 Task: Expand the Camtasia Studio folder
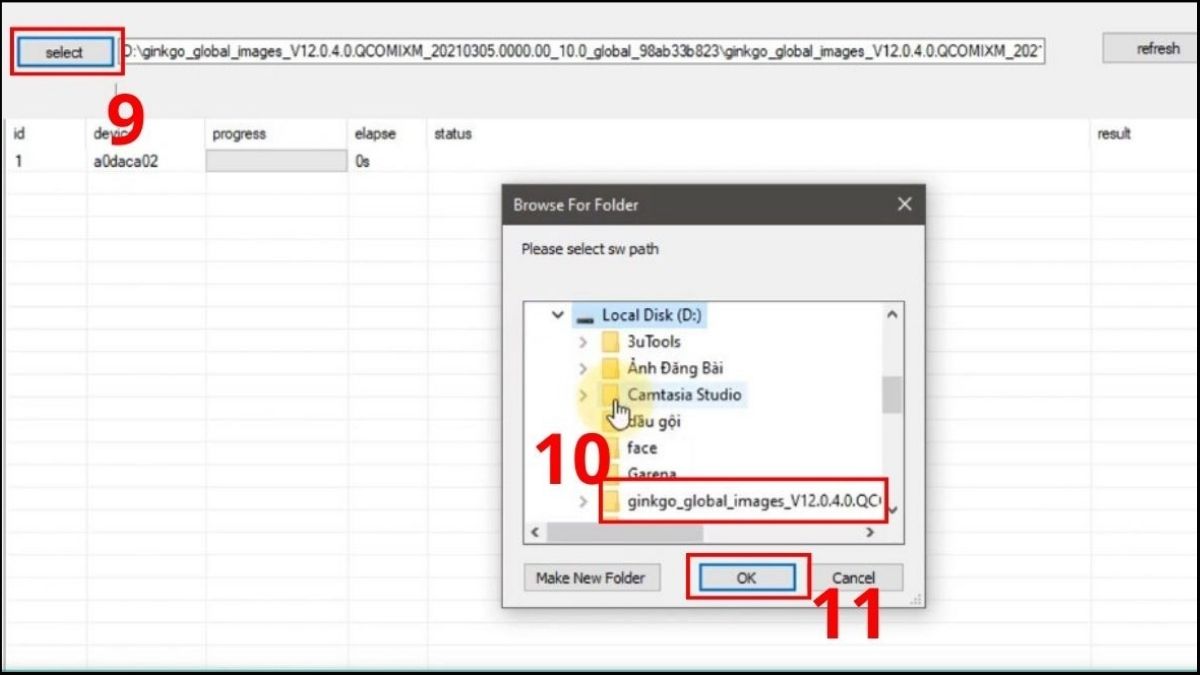pyautogui.click(x=583, y=395)
